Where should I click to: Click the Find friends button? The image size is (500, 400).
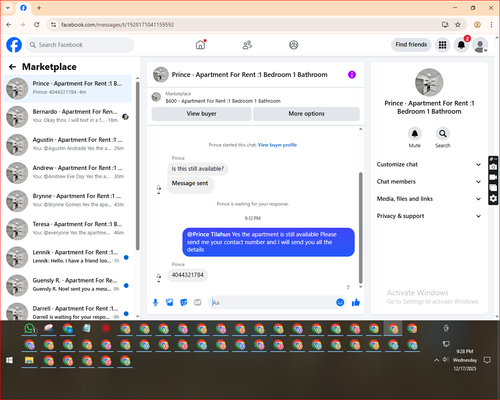pyautogui.click(x=411, y=45)
